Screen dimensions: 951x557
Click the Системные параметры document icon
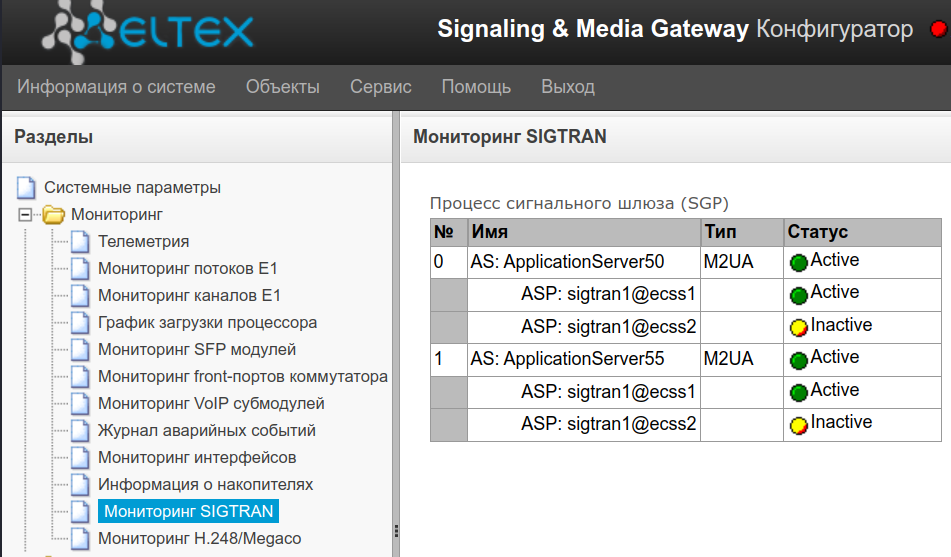pyautogui.click(x=26, y=188)
